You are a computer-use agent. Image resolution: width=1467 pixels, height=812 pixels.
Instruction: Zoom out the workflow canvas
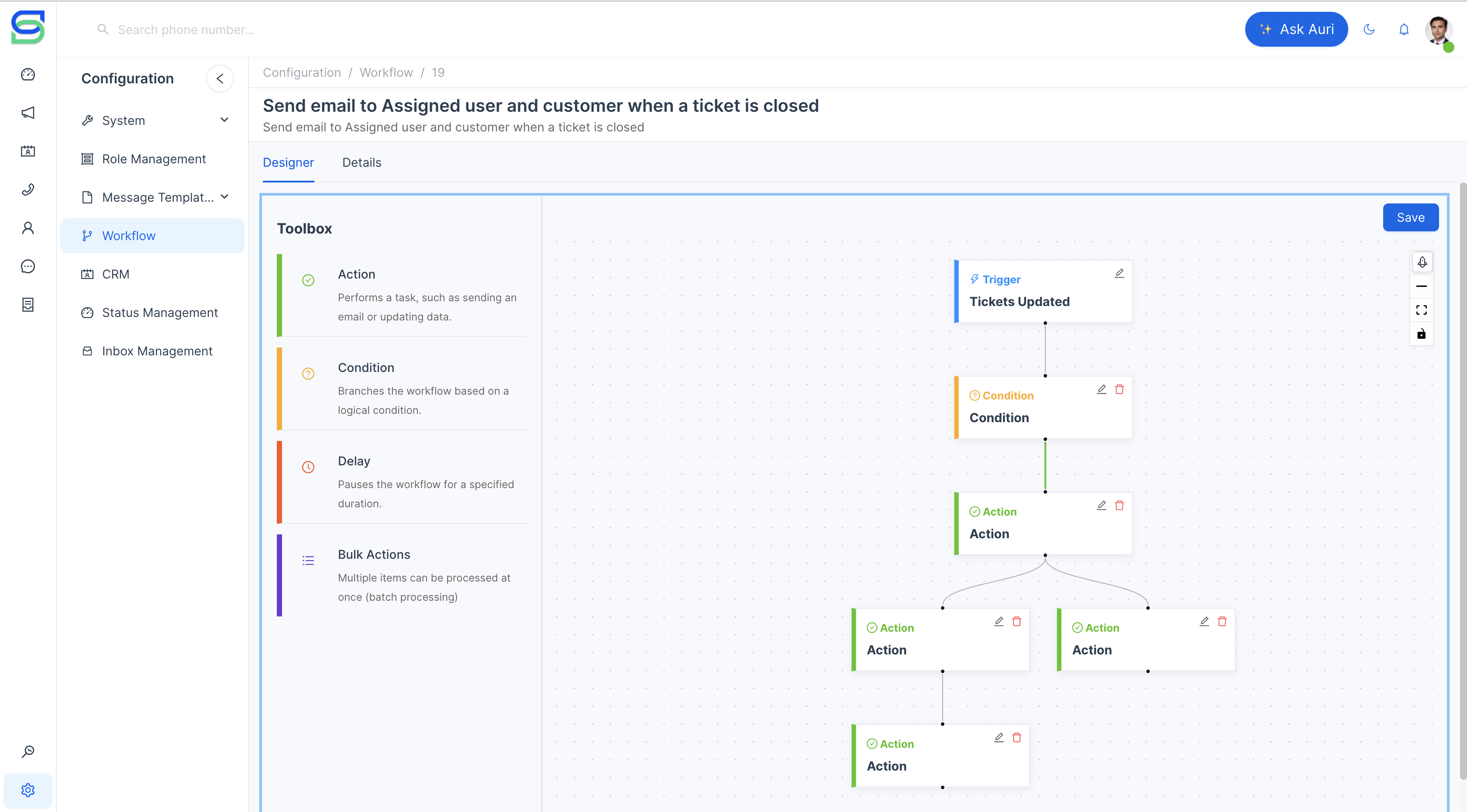[x=1422, y=286]
